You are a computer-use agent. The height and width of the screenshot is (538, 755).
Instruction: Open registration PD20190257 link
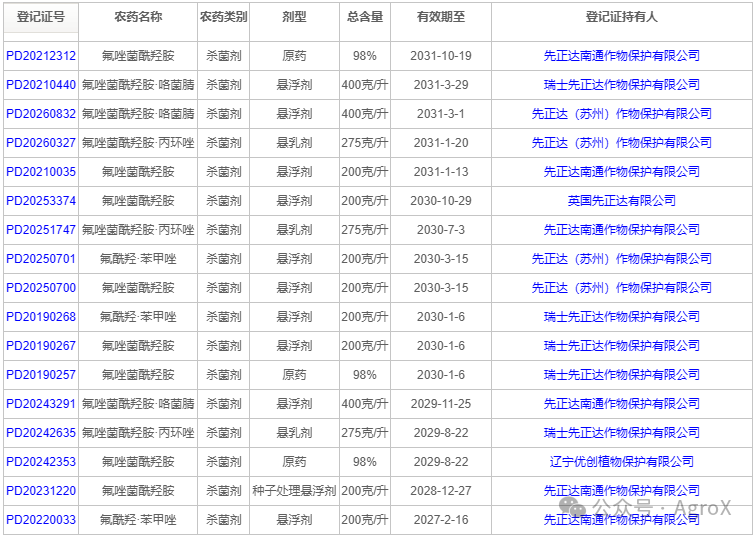pyautogui.click(x=41, y=374)
